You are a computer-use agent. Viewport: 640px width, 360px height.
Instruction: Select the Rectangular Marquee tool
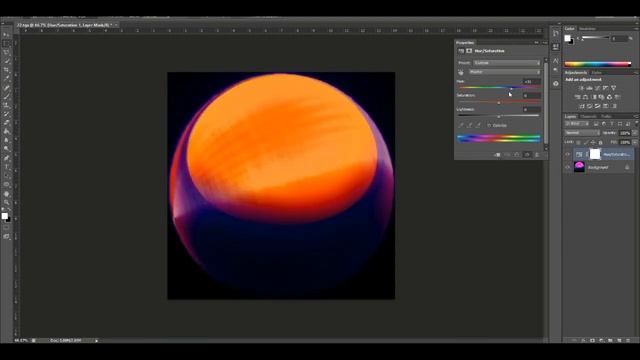pos(6,44)
